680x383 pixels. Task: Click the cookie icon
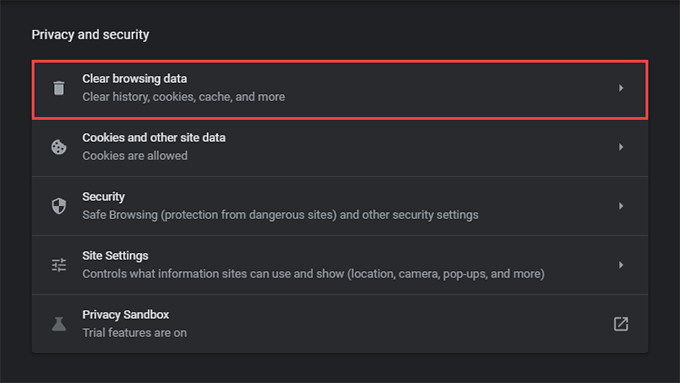(x=59, y=147)
